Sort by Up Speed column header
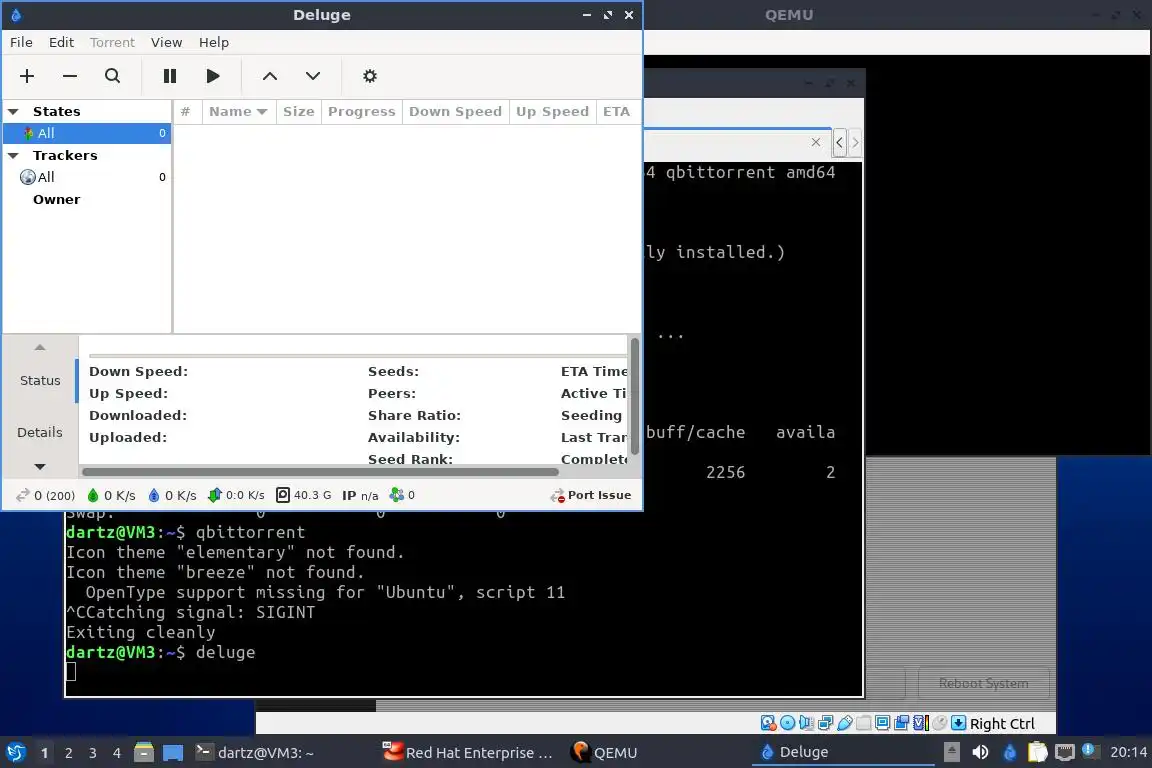Viewport: 1152px width, 768px height. [552, 112]
